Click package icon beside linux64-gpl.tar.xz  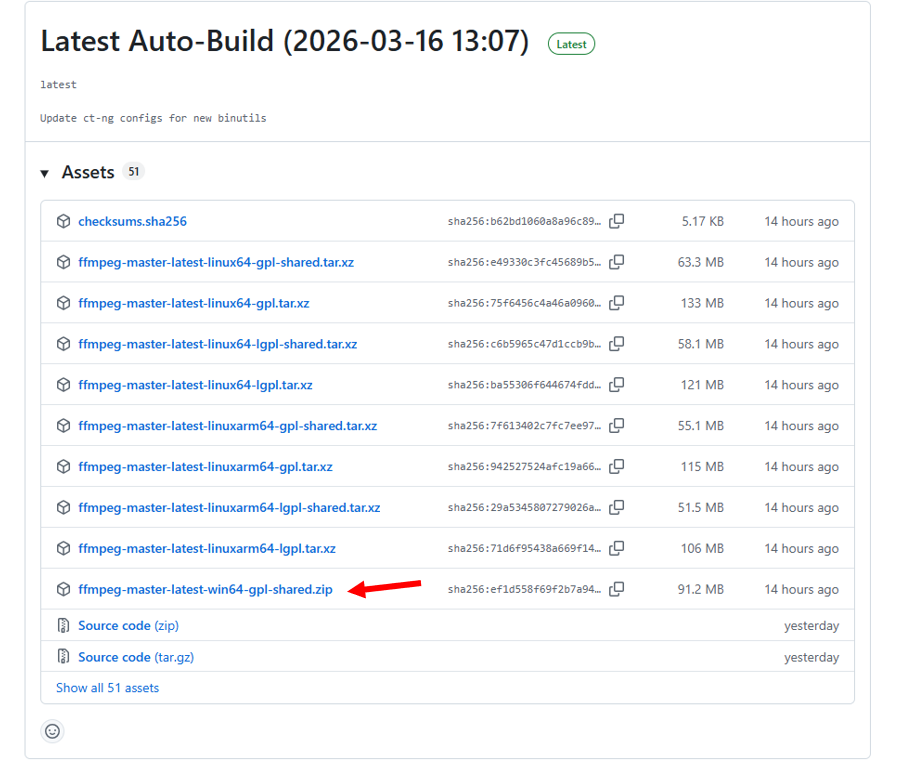(x=63, y=303)
